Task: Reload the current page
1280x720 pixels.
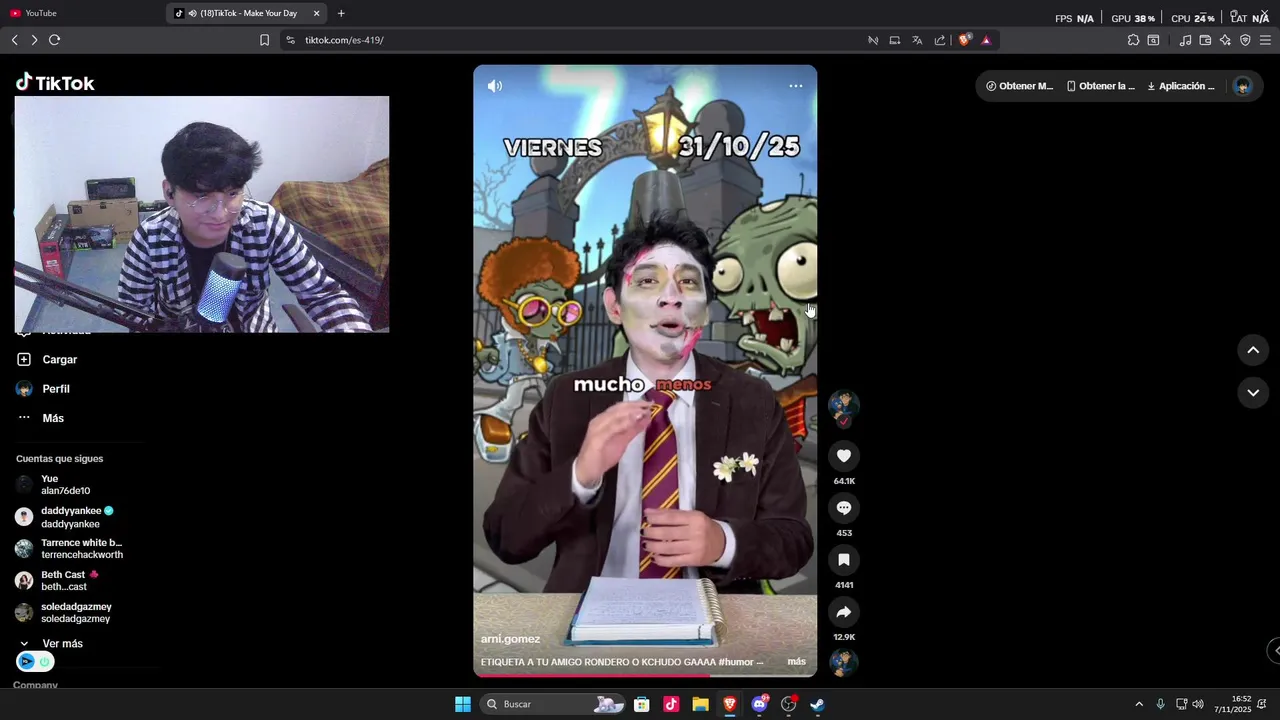Action: click(x=54, y=40)
